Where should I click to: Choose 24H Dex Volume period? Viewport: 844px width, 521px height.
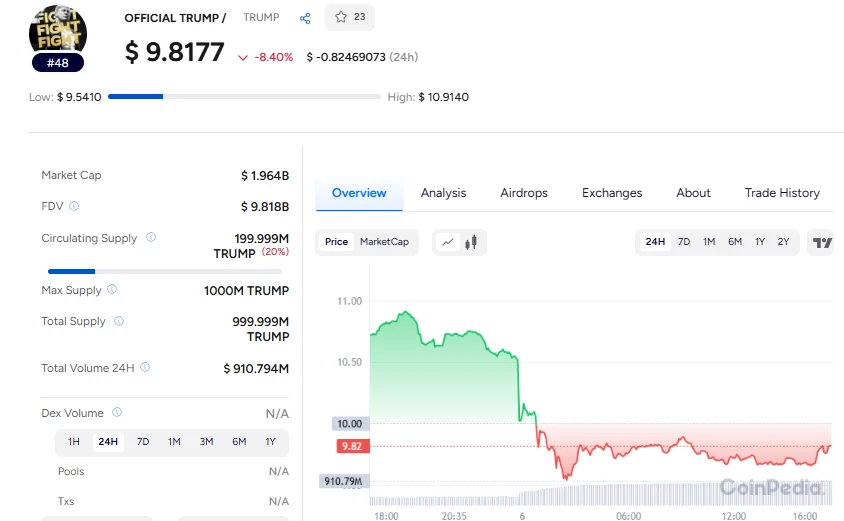(x=108, y=442)
